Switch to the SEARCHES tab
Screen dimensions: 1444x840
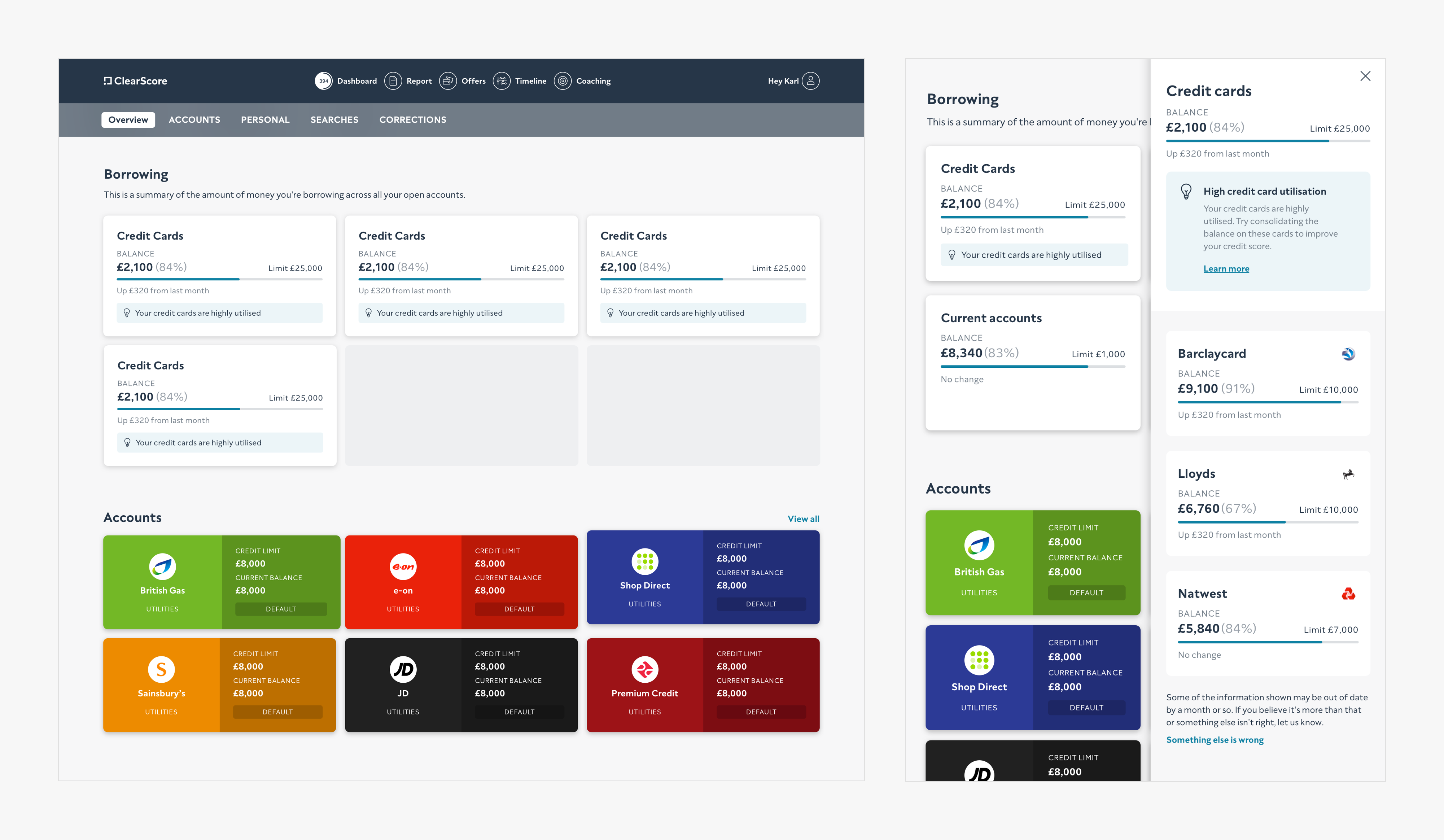[334, 120]
